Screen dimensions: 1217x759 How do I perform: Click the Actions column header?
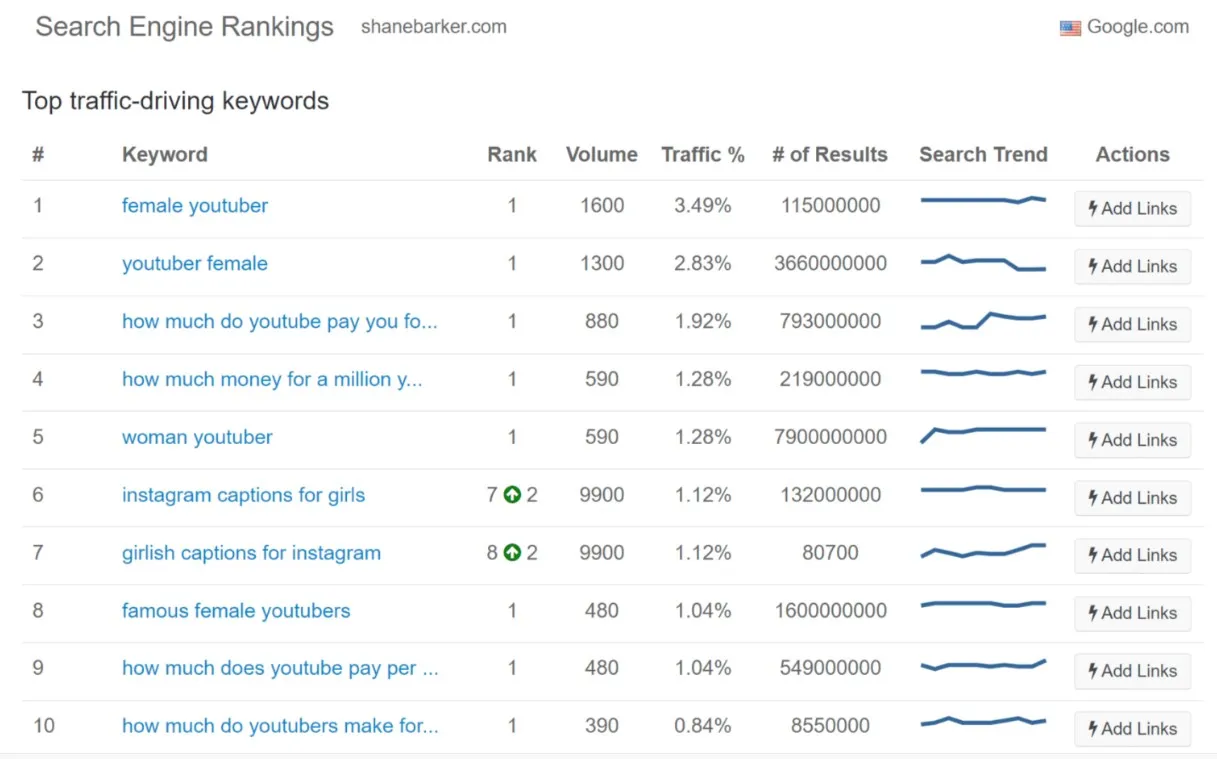[x=1132, y=155]
